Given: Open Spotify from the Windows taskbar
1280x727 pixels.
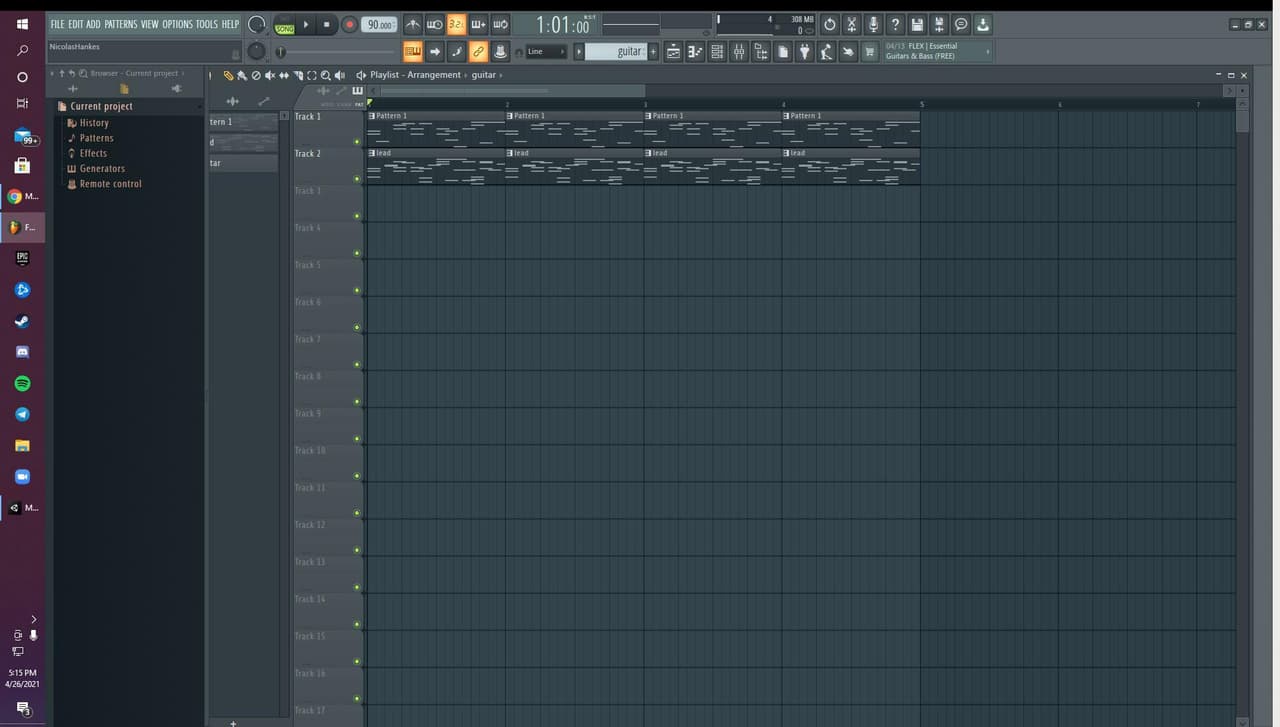Looking at the screenshot, I should point(22,384).
